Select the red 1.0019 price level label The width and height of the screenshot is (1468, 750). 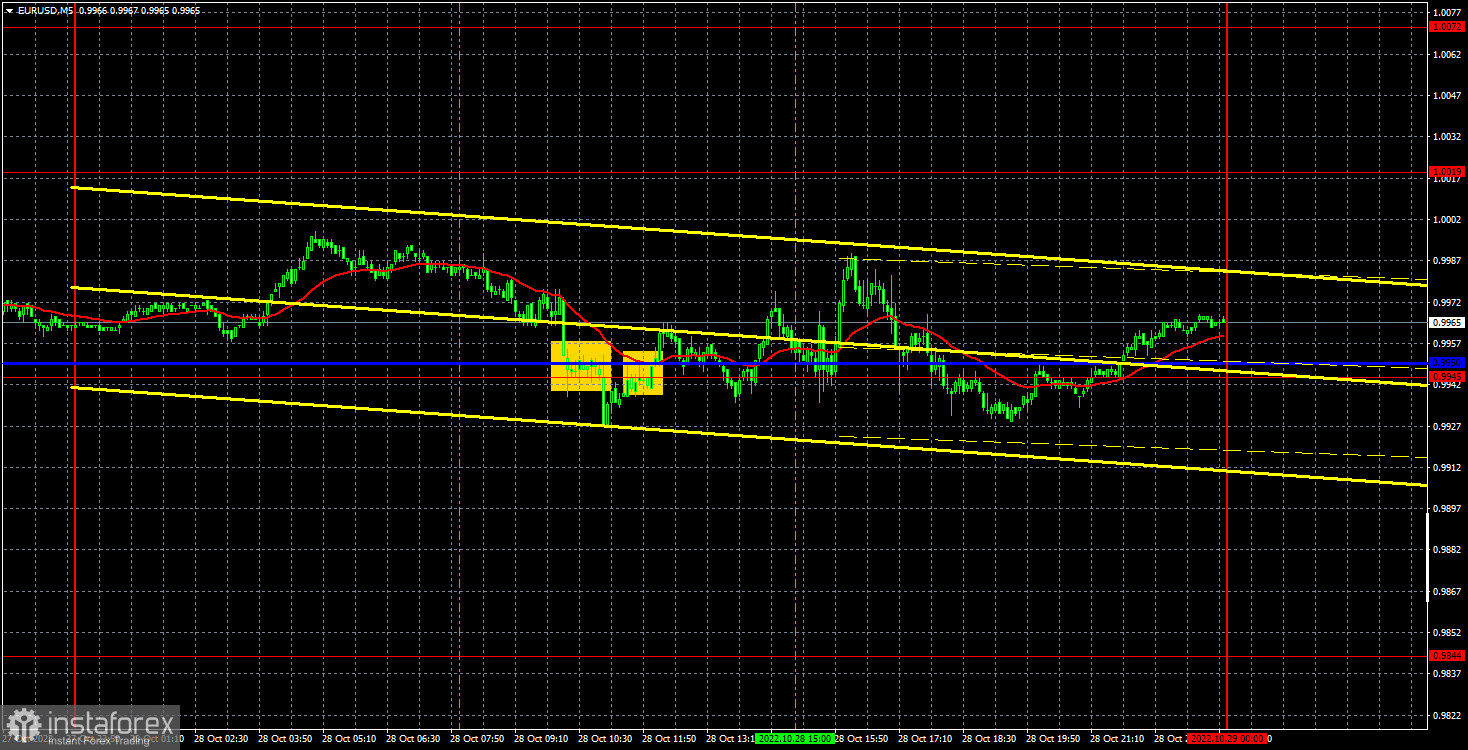pos(1447,172)
